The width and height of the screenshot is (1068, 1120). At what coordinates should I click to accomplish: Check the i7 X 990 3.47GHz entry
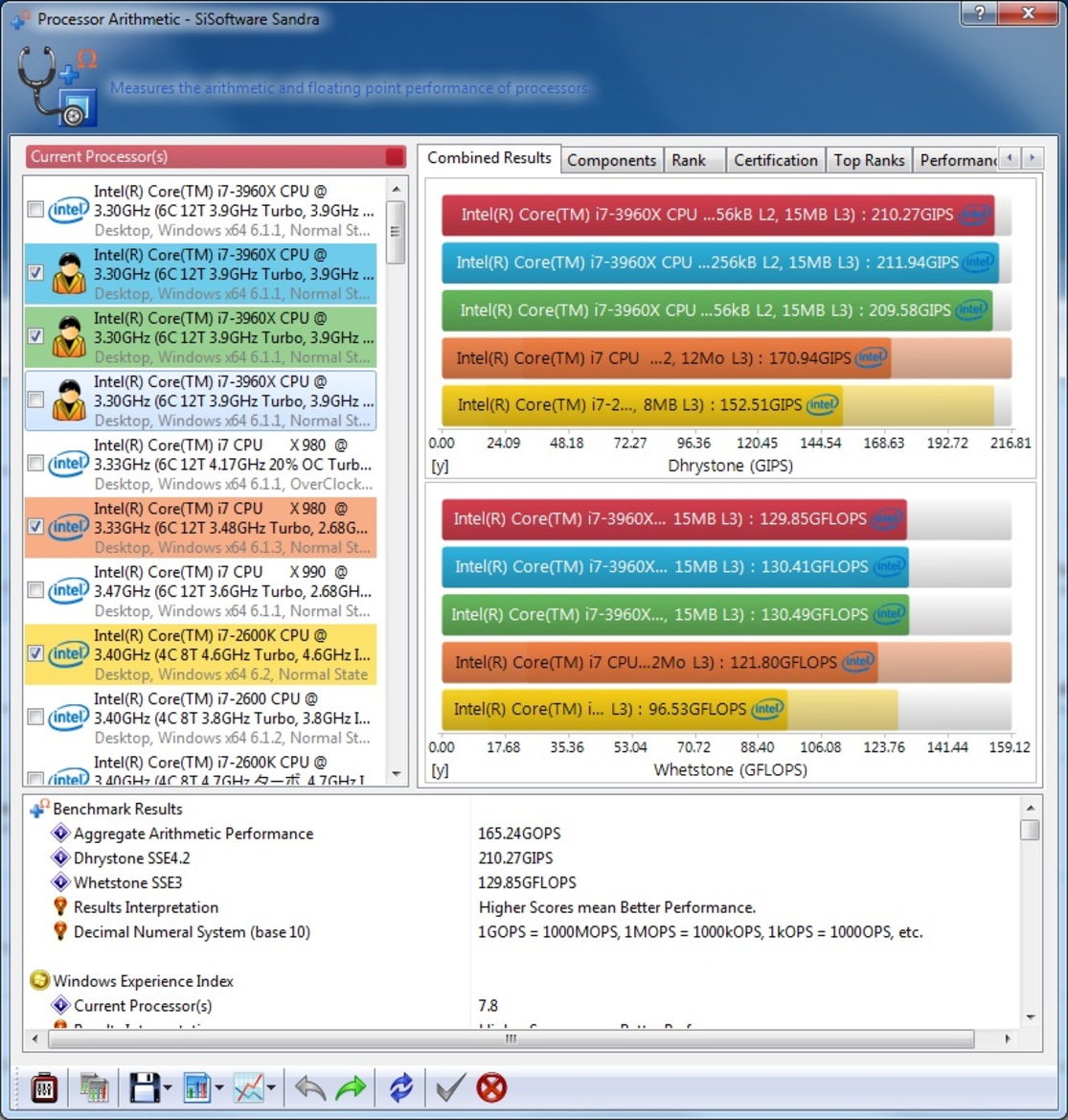(35, 590)
